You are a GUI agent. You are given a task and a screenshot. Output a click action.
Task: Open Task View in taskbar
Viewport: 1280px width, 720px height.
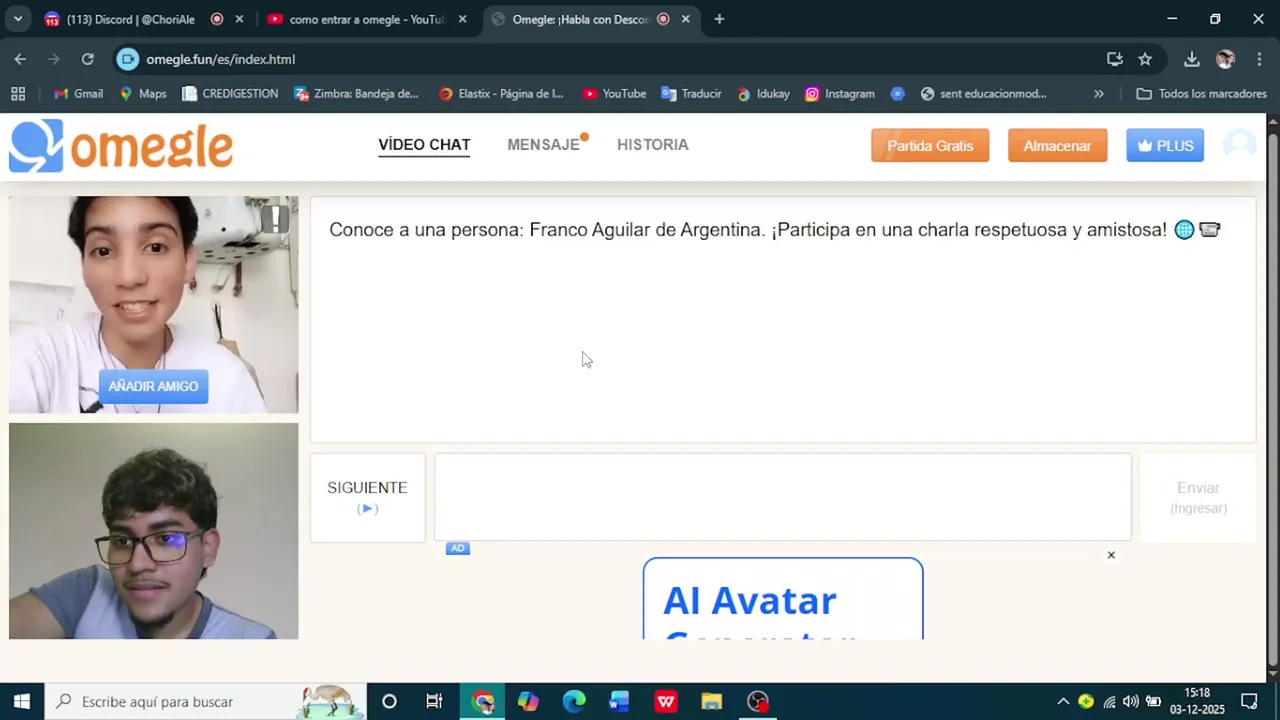pyautogui.click(x=434, y=701)
